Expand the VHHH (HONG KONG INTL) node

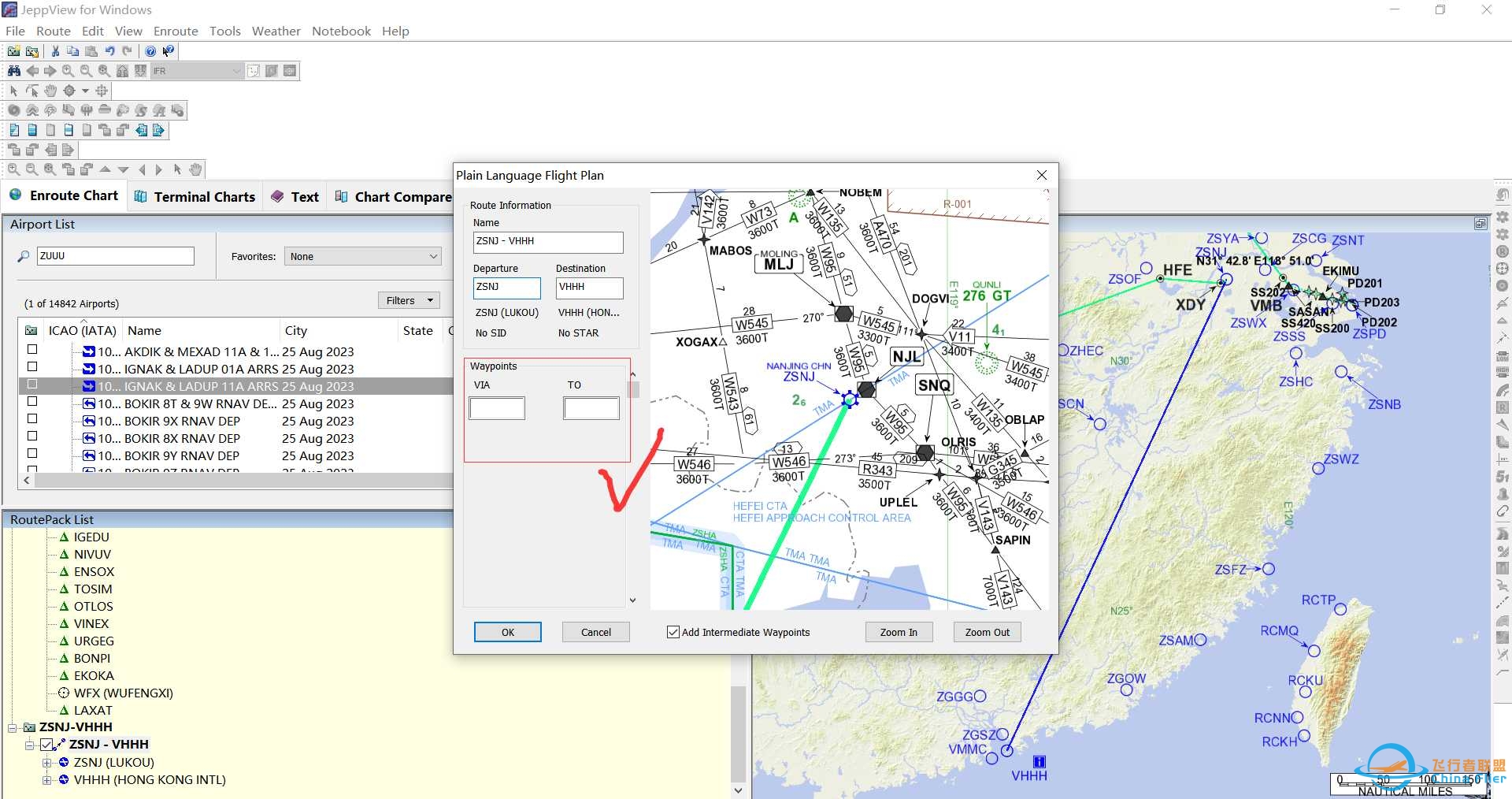tap(46, 780)
